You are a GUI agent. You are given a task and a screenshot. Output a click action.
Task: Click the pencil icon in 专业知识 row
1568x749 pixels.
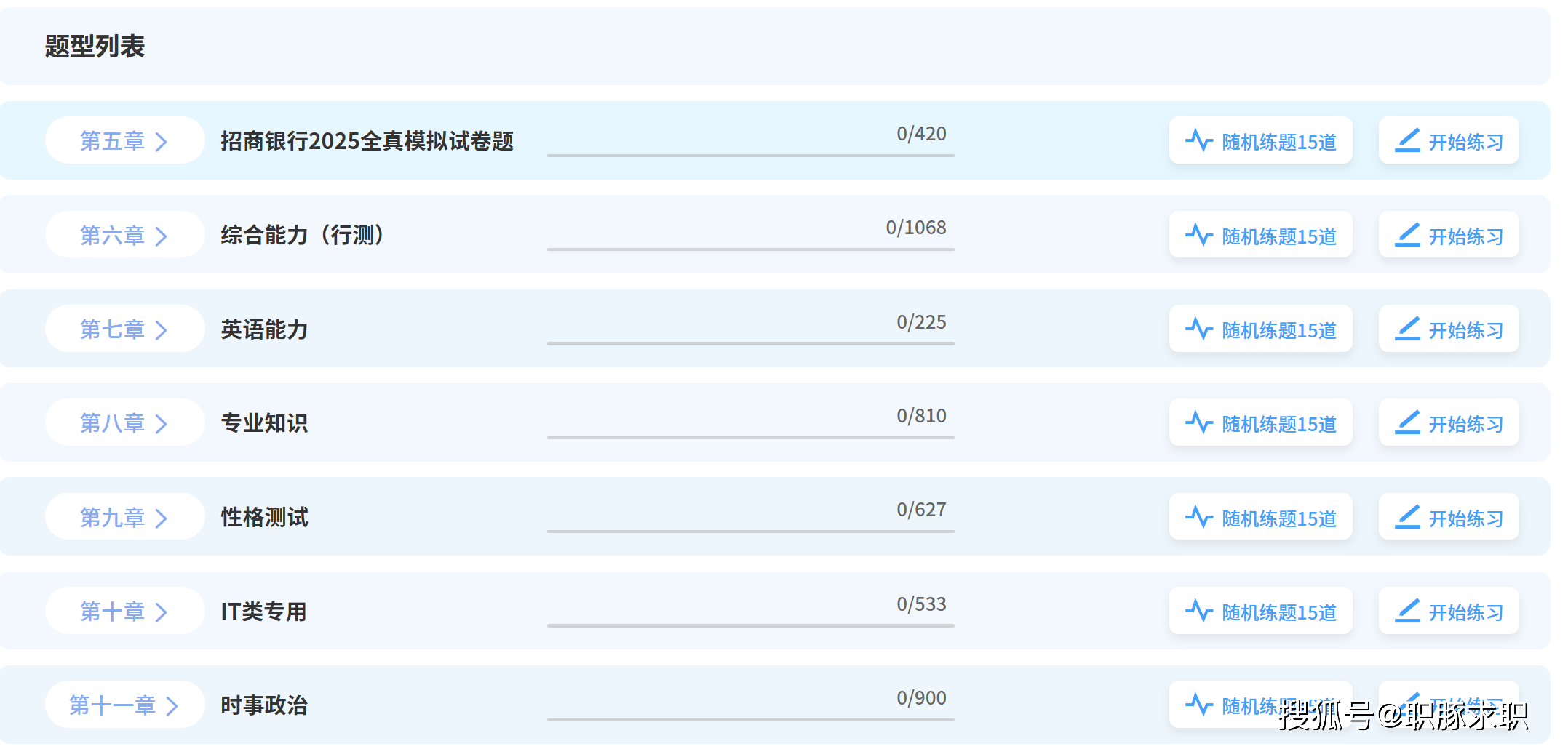1407,422
